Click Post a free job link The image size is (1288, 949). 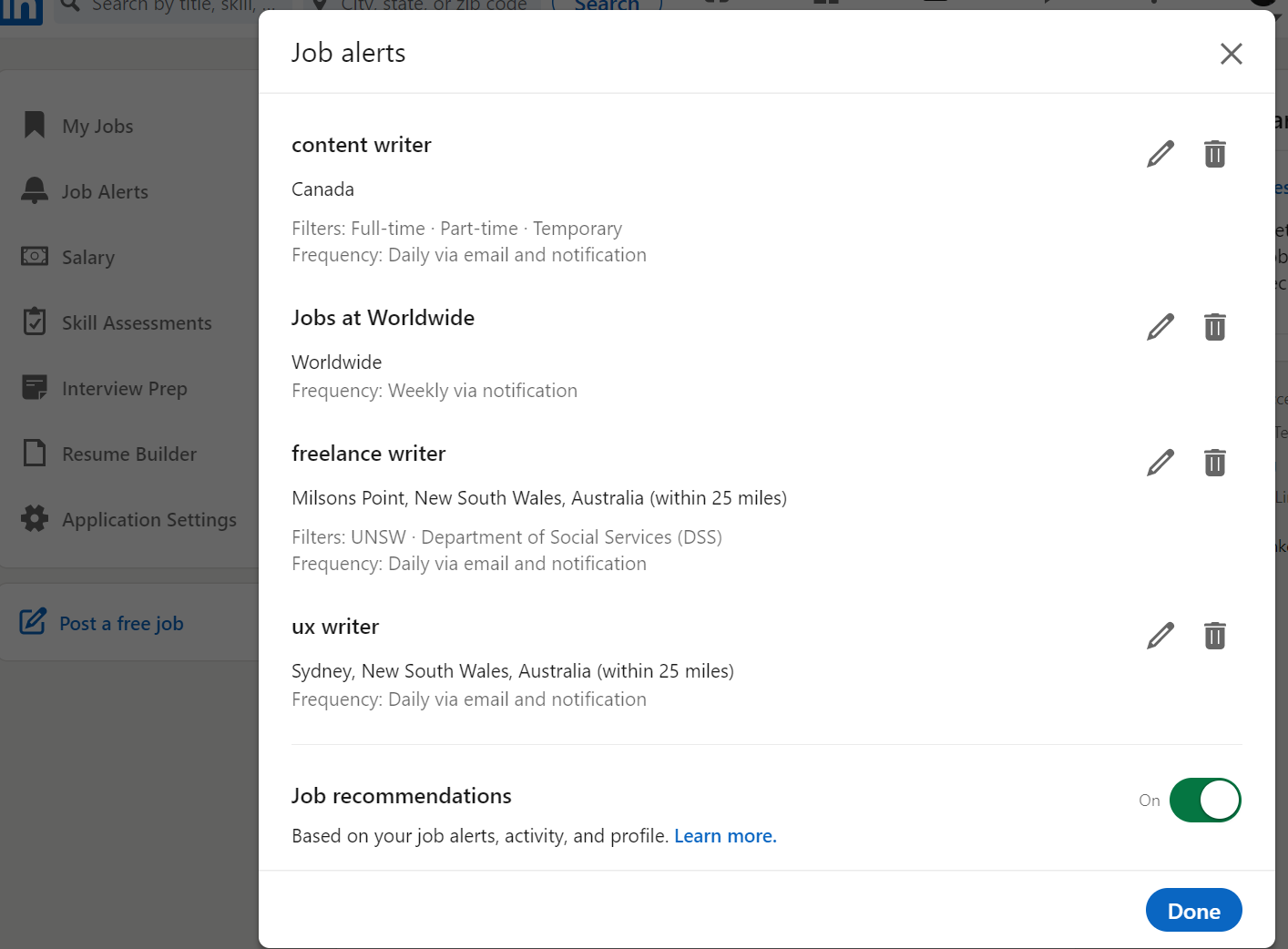click(x=121, y=624)
